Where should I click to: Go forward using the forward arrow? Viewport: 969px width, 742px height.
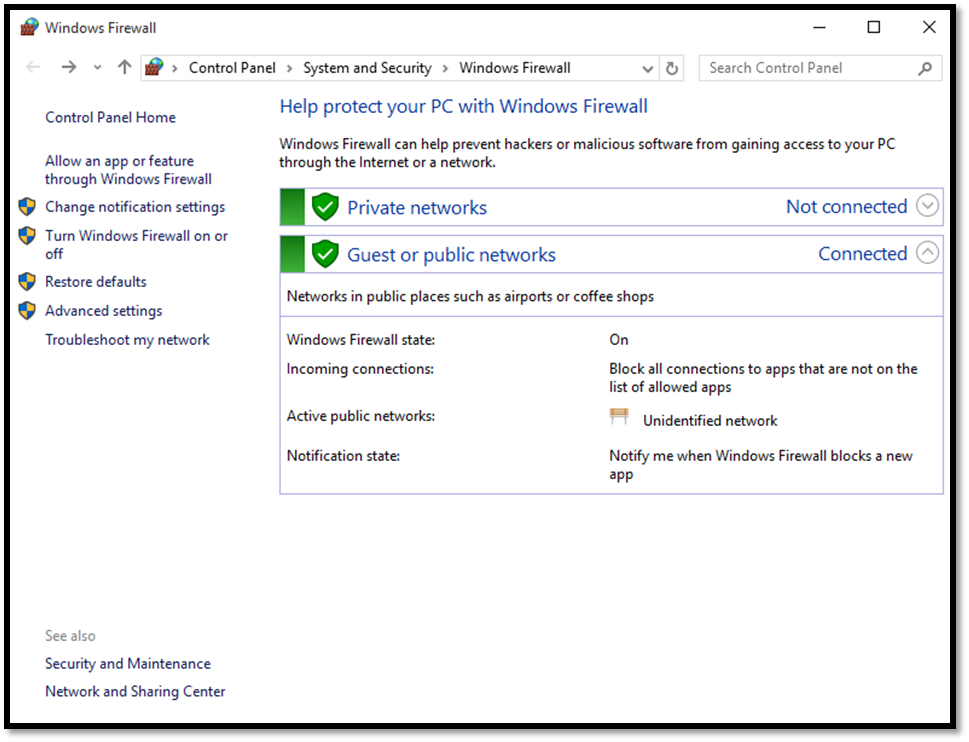point(69,67)
